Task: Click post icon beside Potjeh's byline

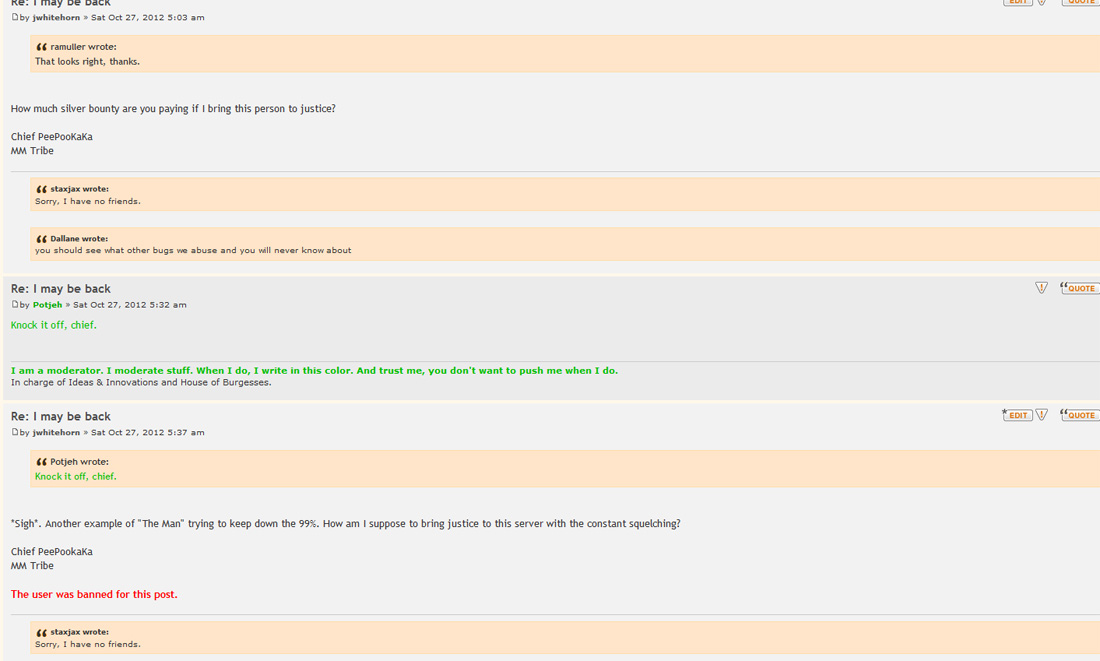Action: [x=15, y=305]
